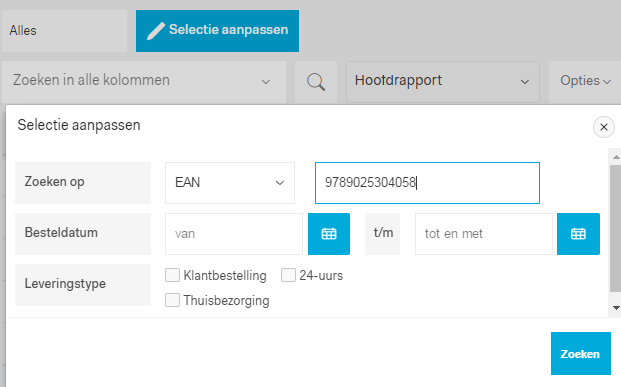Check the Thuisbezorging option
Image resolution: width=621 pixels, height=387 pixels.
172,300
